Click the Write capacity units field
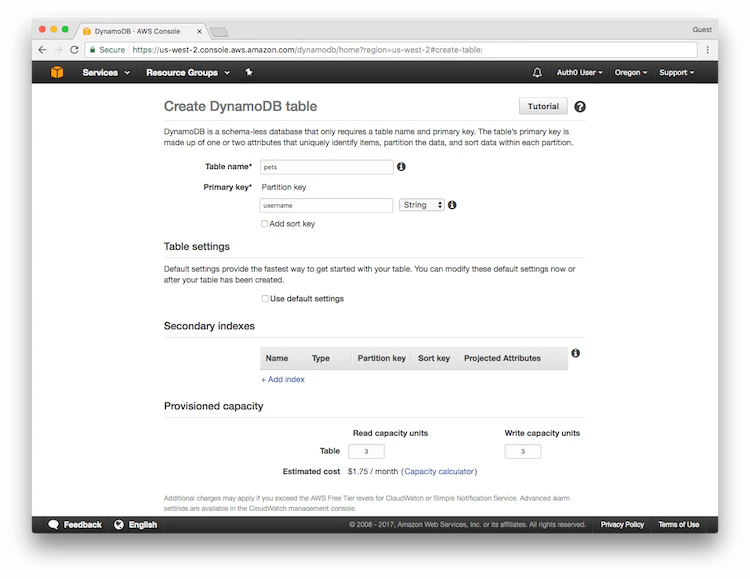Screen dimensions: 750x579 click(x=523, y=451)
